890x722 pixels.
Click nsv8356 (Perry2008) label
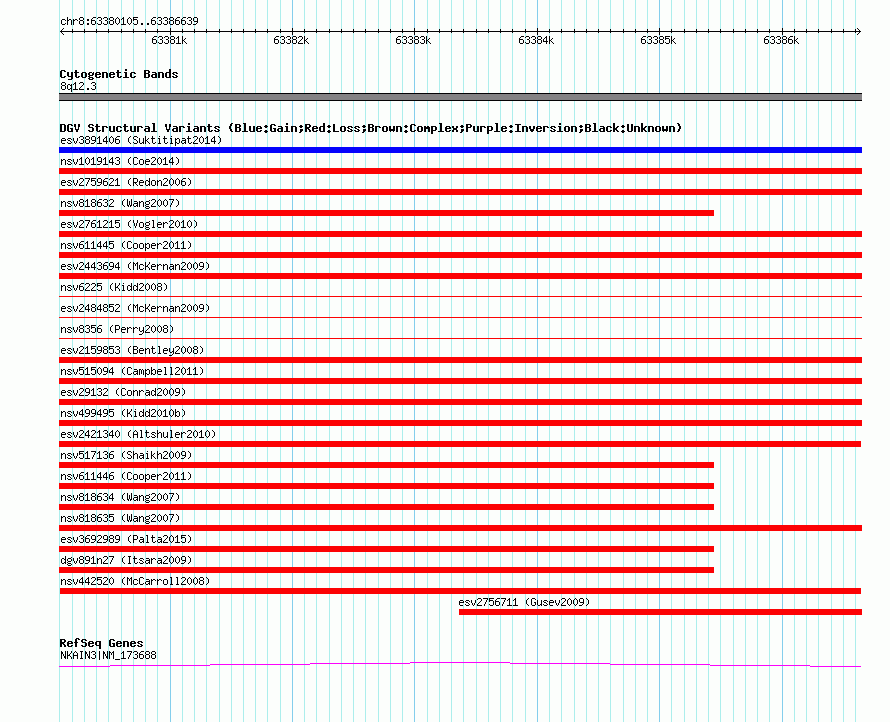point(117,329)
